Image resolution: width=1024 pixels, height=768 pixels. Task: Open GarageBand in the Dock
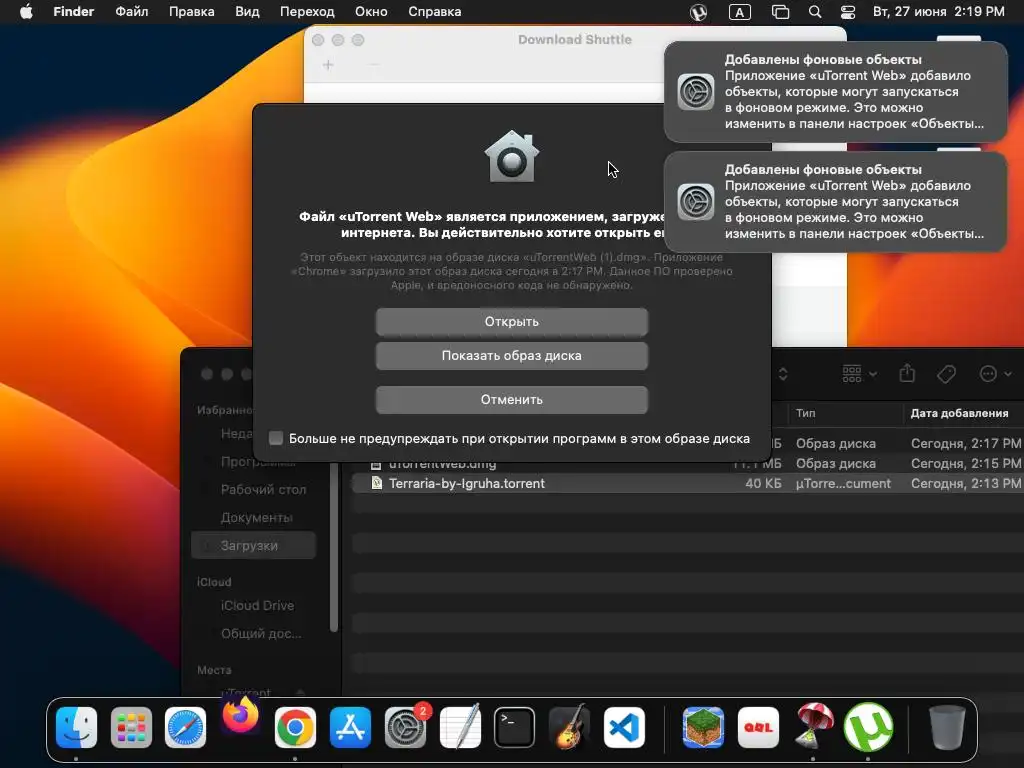point(569,727)
